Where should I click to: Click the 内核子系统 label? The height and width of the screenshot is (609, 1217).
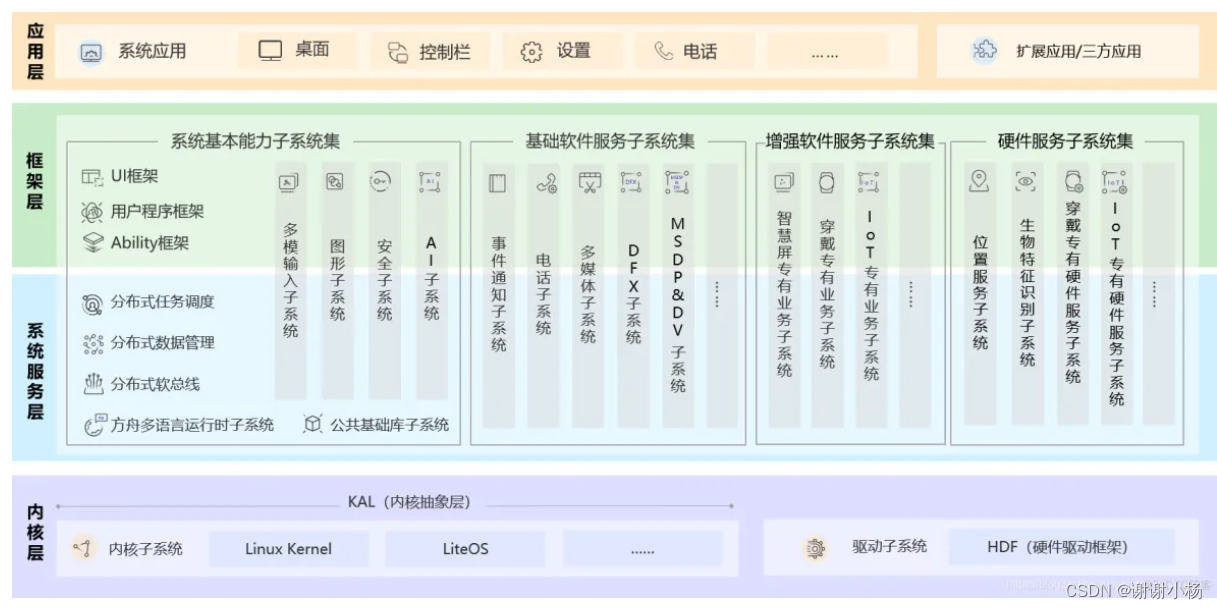[145, 548]
